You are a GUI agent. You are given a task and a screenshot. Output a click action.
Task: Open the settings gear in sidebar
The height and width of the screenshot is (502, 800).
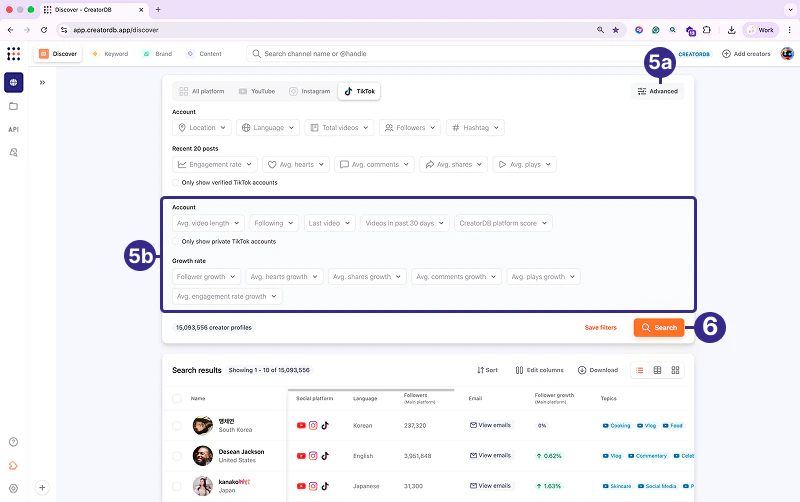point(14,488)
